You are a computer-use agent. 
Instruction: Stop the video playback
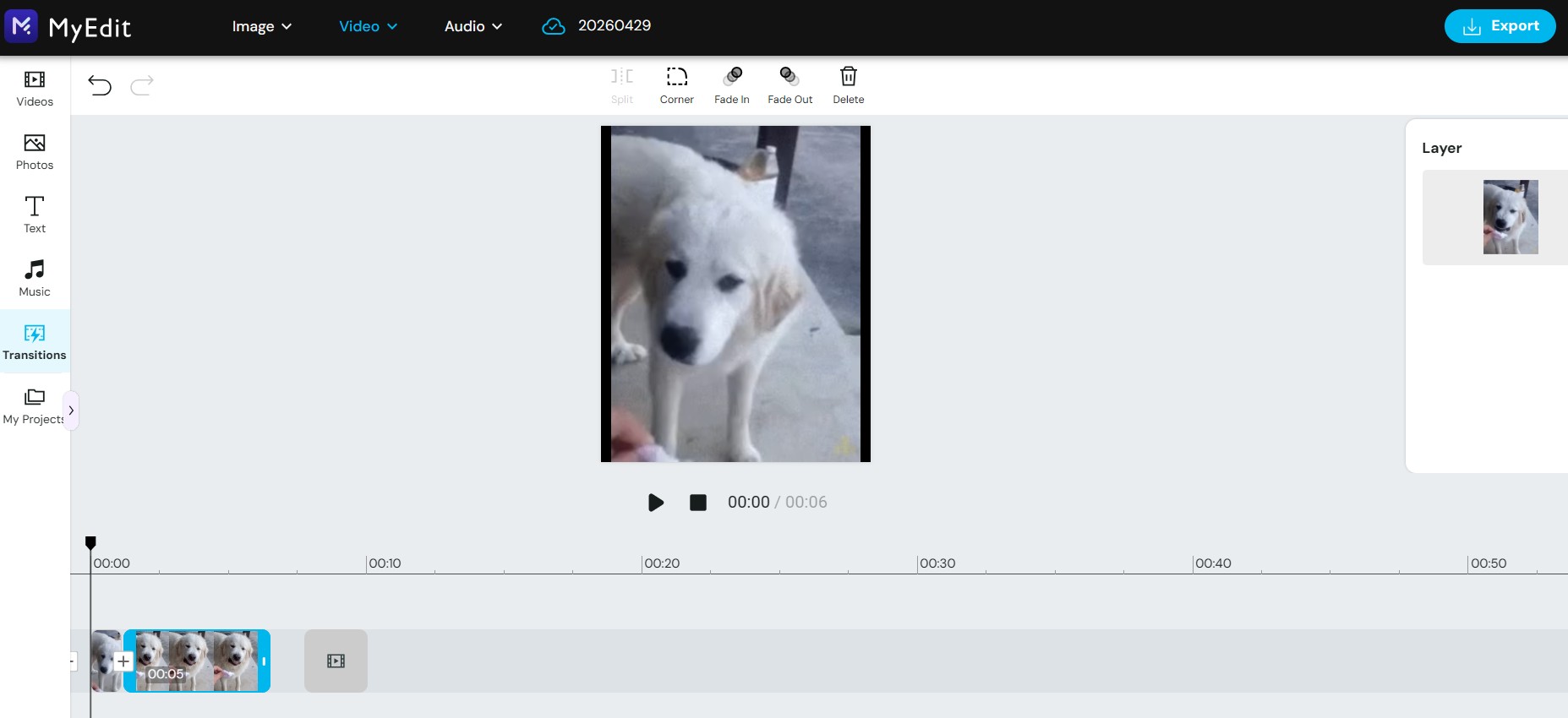(698, 503)
